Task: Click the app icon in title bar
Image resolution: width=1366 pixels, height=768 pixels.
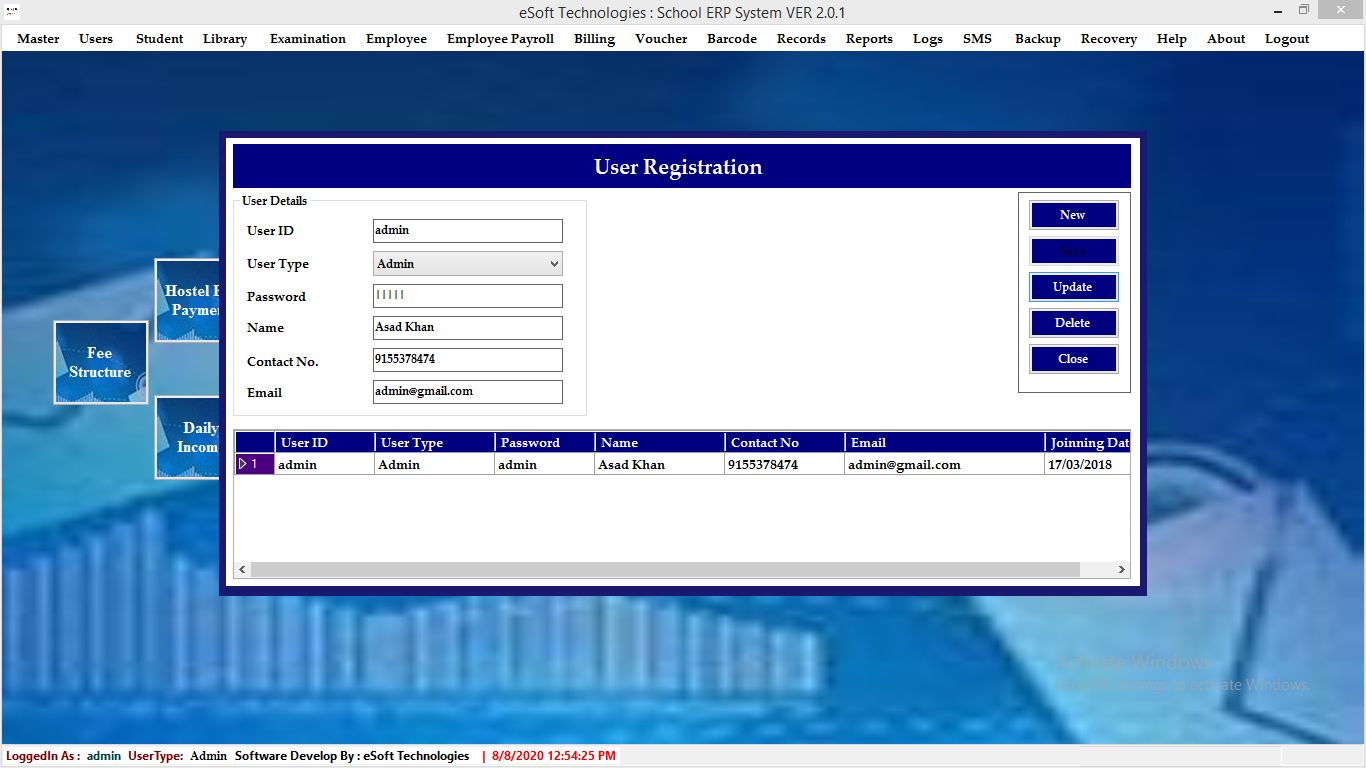Action: [12, 12]
